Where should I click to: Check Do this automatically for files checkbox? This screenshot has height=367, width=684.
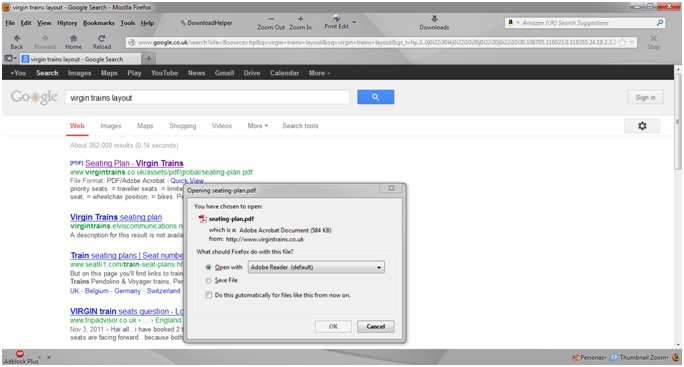pyautogui.click(x=209, y=295)
